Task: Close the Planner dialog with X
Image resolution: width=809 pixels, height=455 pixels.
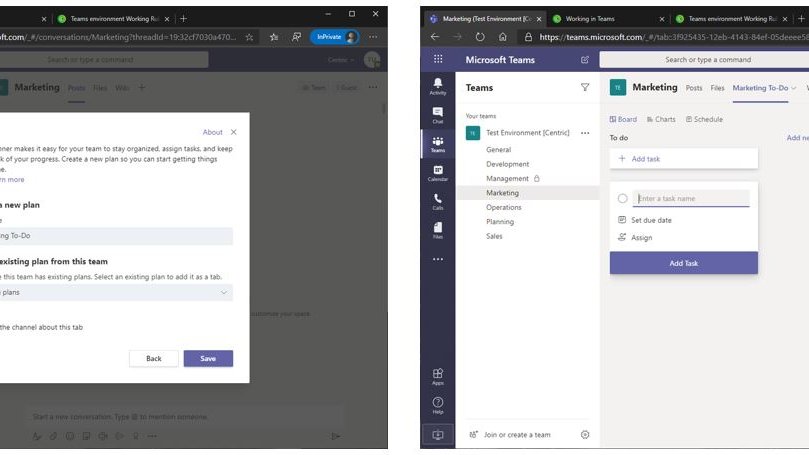Action: click(x=234, y=132)
